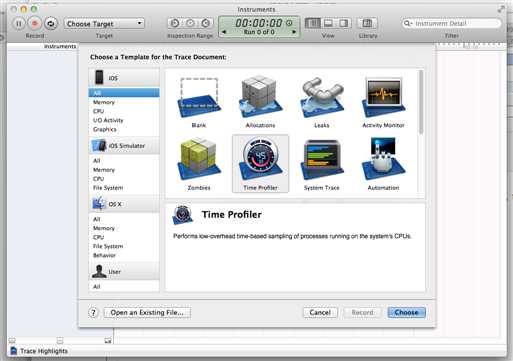
Task: Select the Time Profiler template
Action: [260, 164]
